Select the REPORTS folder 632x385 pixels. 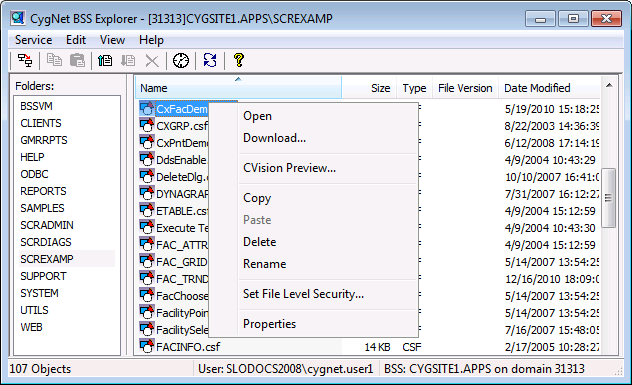43,191
